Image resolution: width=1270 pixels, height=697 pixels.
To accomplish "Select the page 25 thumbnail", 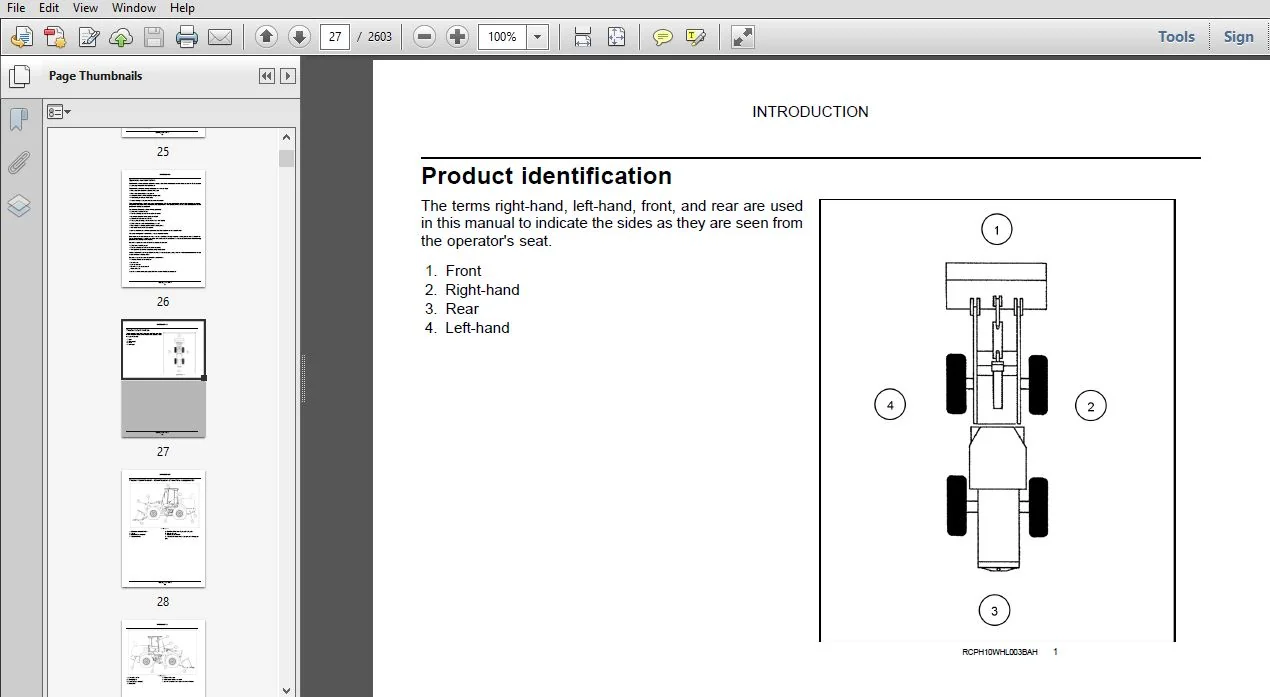I will (x=163, y=133).
